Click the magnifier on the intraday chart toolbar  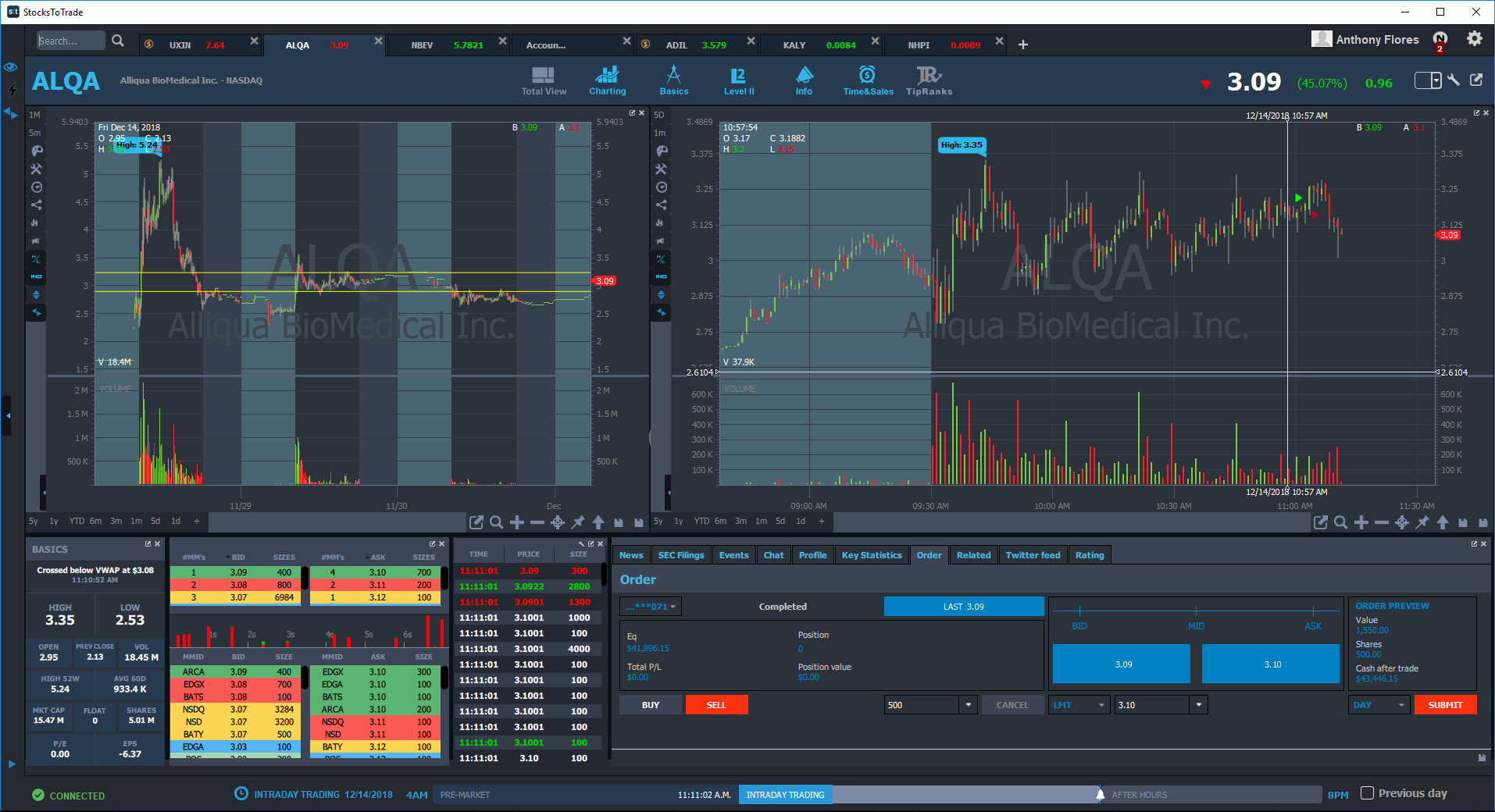[x=1340, y=522]
